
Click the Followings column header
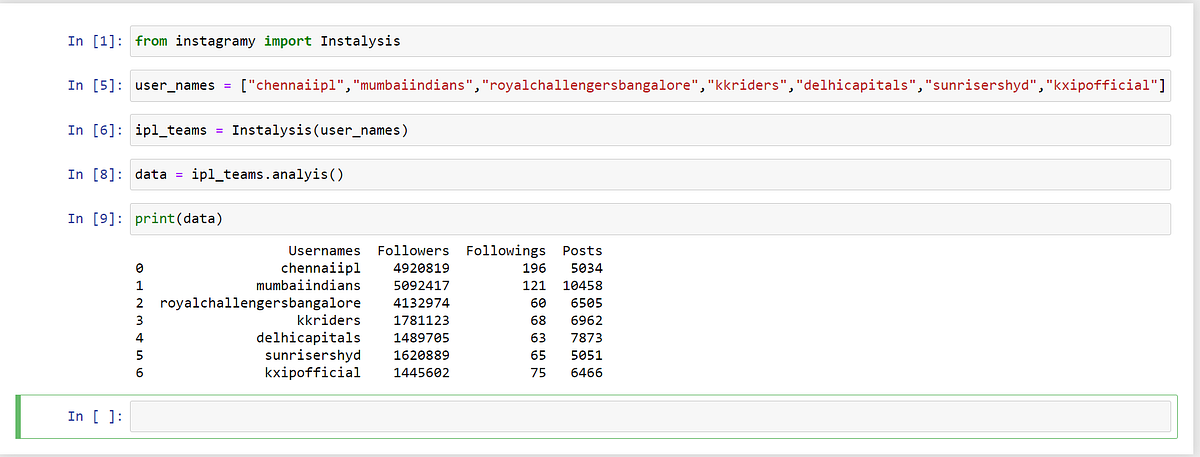pyautogui.click(x=506, y=250)
